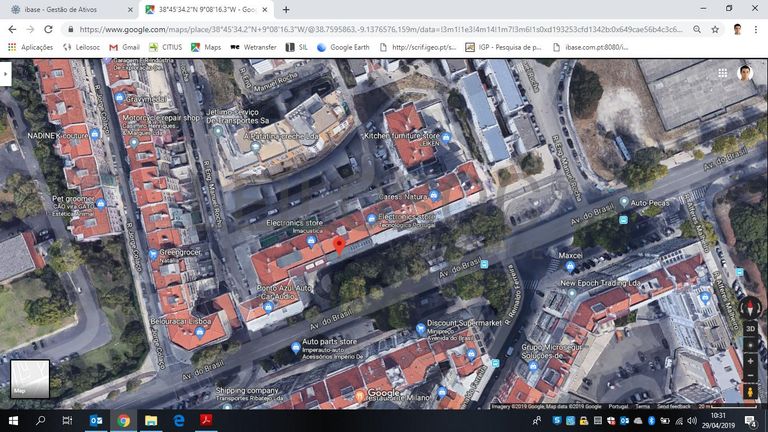
Task: Open the Chrome profile avatar in toolbar
Action: tap(737, 29)
